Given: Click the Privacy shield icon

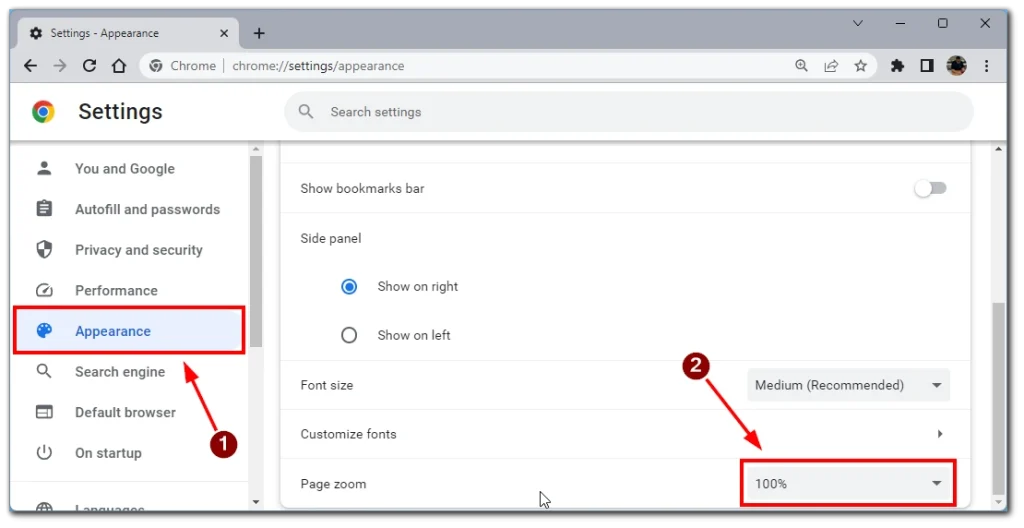Looking at the screenshot, I should coord(44,249).
